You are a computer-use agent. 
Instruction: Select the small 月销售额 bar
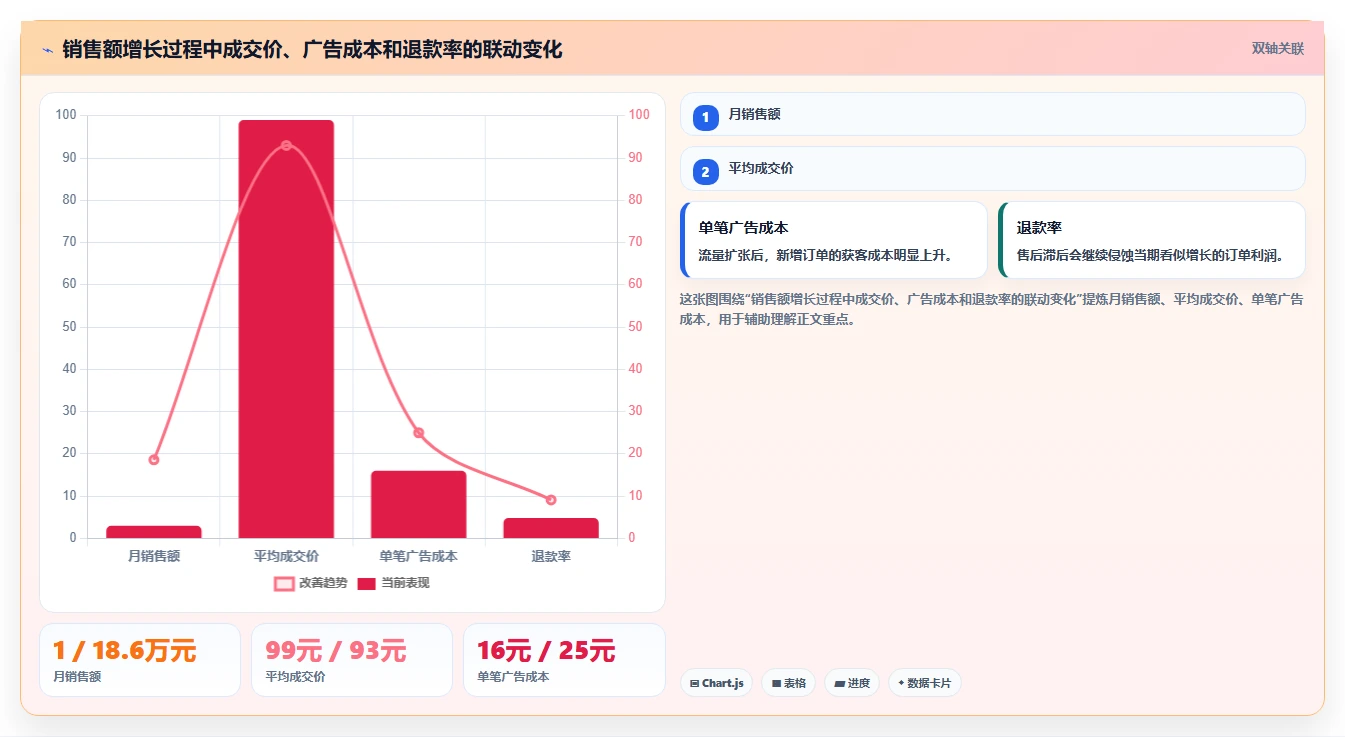154,532
